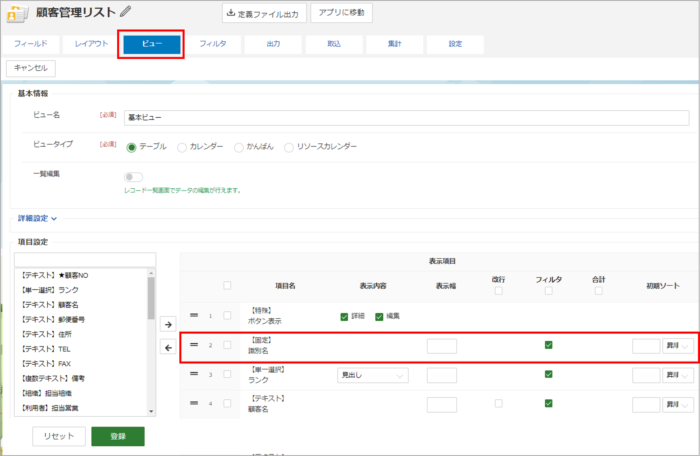Toggle filter checkbox in 識別名 row
Image resolution: width=700 pixels, height=456 pixels.
click(x=549, y=345)
